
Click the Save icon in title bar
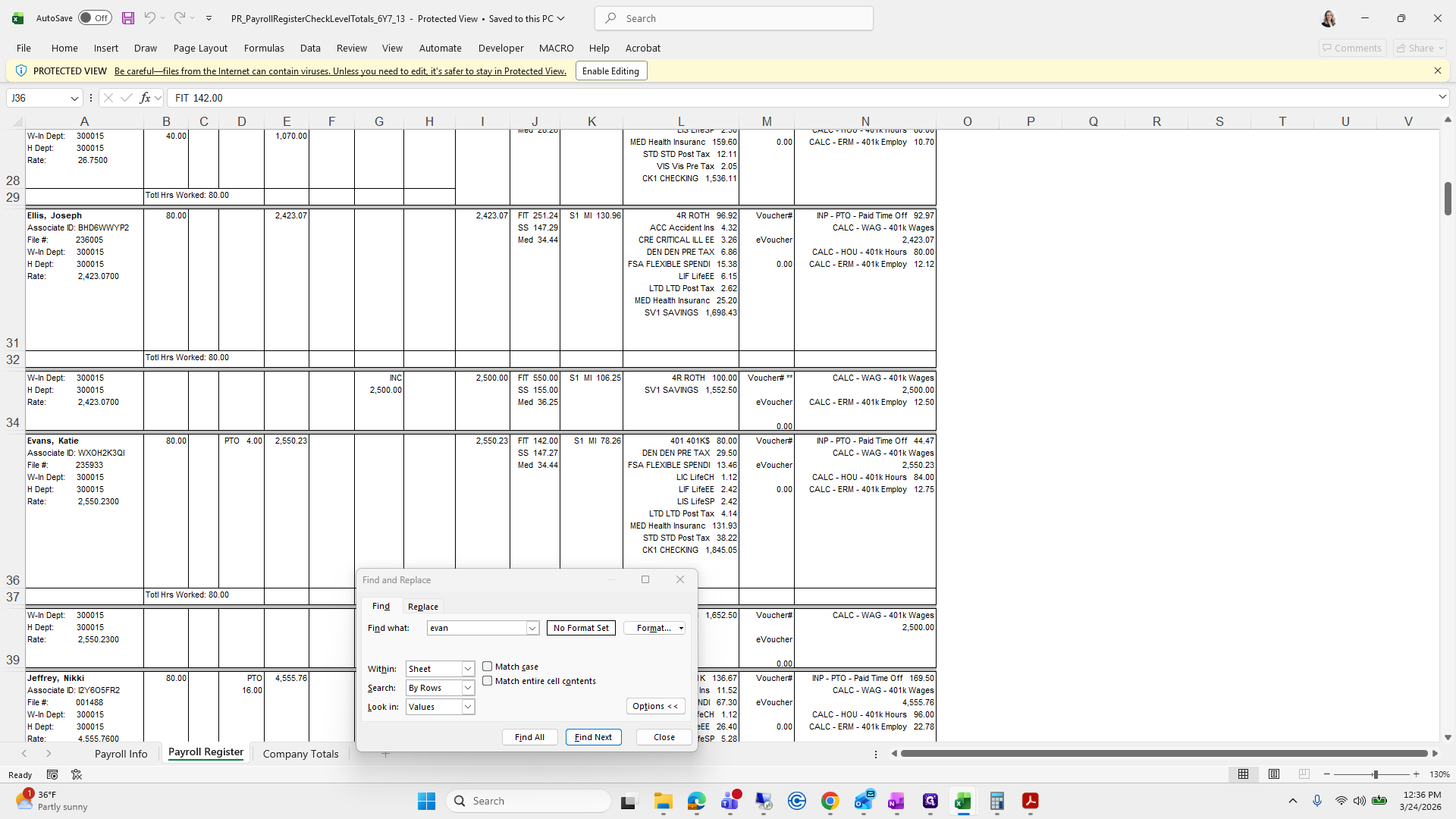pyautogui.click(x=128, y=18)
